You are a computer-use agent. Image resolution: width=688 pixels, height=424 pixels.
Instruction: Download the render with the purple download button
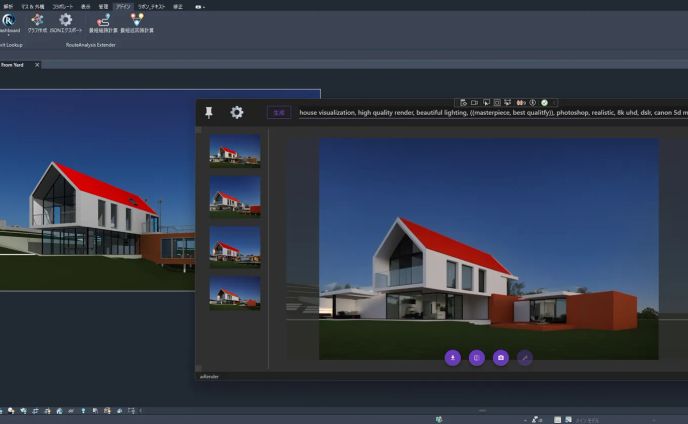(453, 358)
